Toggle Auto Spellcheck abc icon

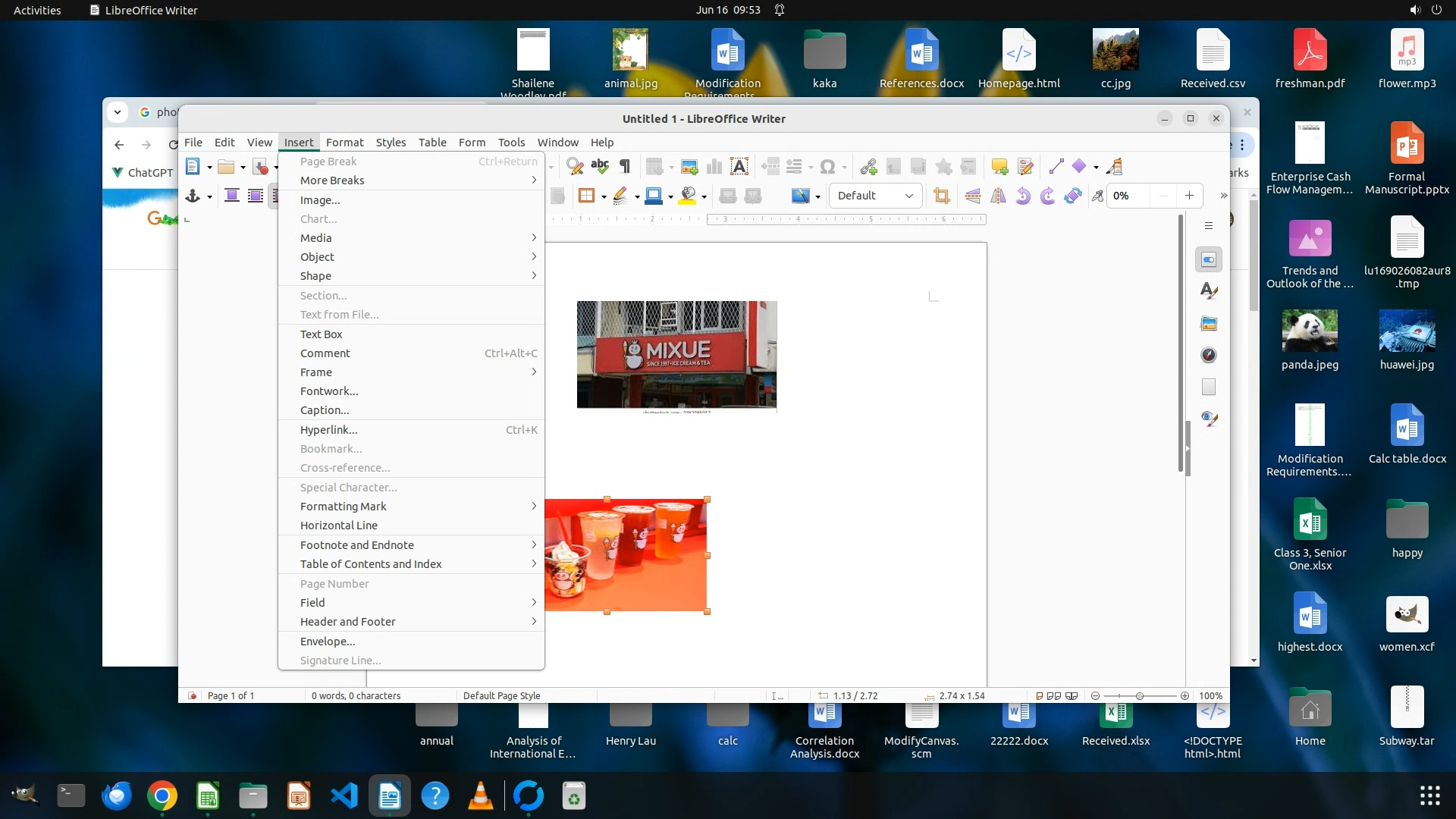tap(600, 167)
